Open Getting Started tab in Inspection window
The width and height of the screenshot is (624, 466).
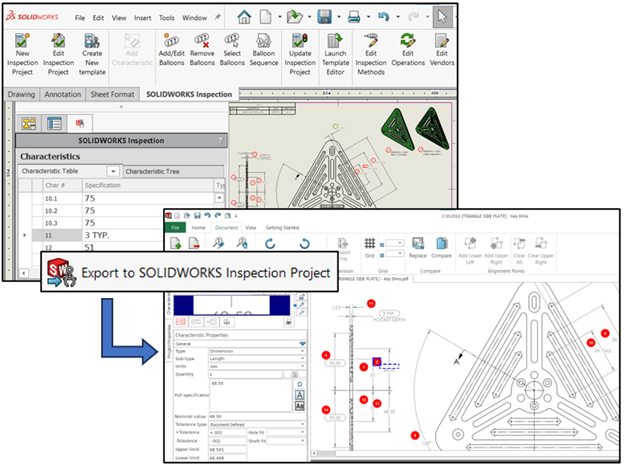pyautogui.click(x=282, y=228)
